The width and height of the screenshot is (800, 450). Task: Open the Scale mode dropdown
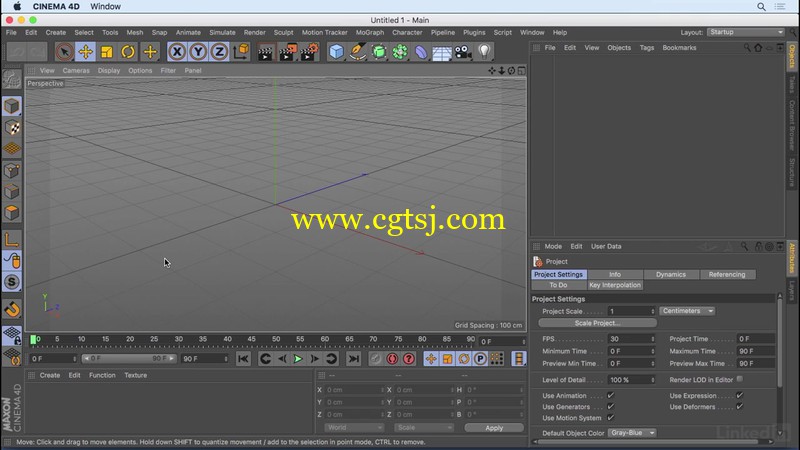pyautogui.click(x=423, y=428)
